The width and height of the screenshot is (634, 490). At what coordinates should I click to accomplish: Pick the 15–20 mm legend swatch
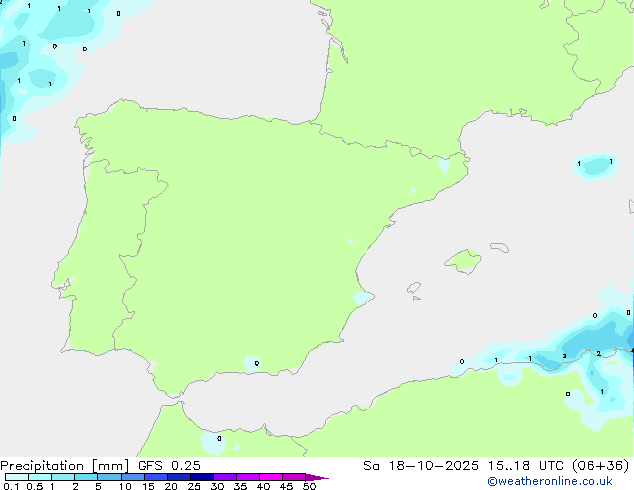155,477
